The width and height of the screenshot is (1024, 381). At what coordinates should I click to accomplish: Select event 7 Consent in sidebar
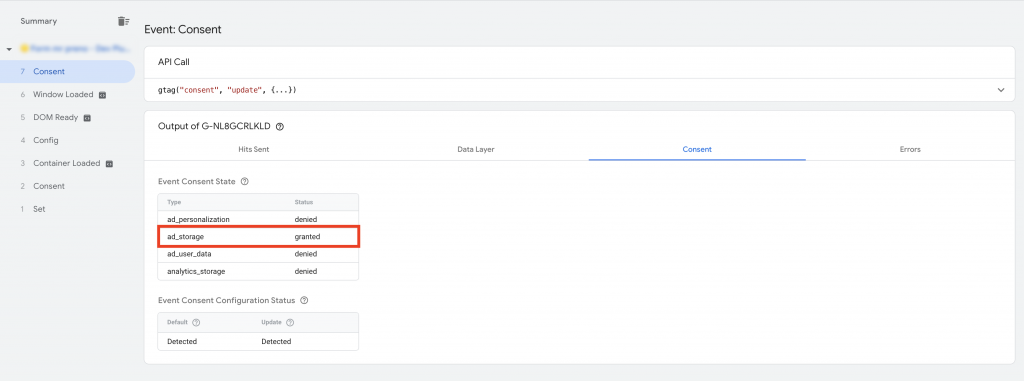point(67,71)
